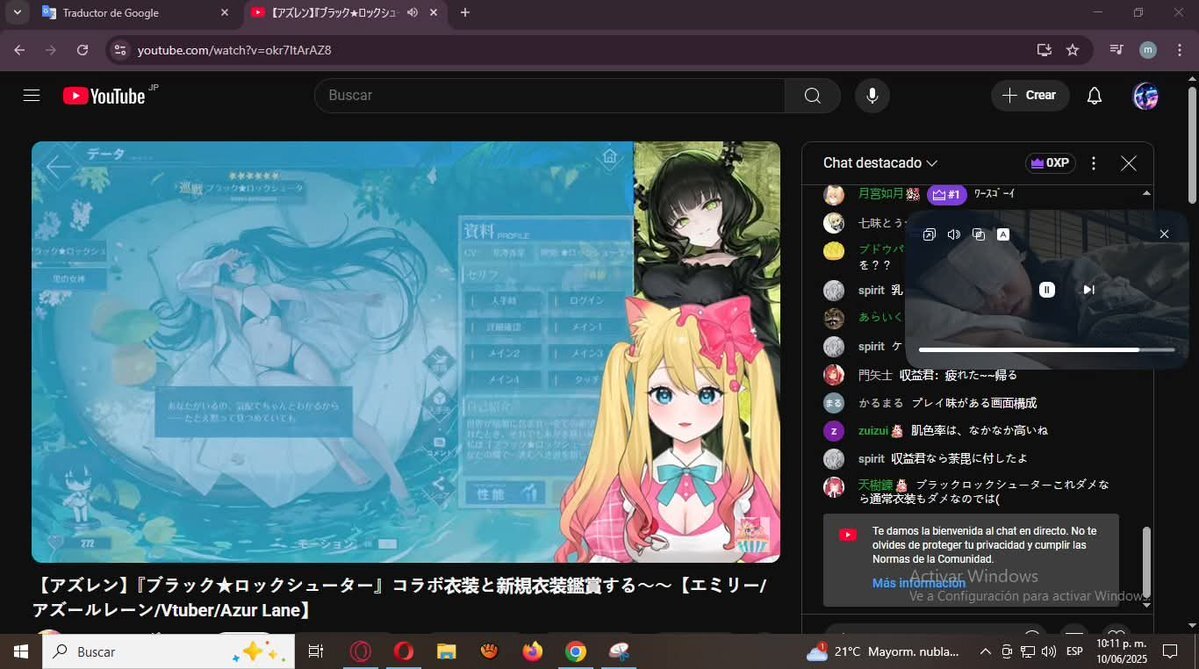Image resolution: width=1199 pixels, height=669 pixels.
Task: Open Task View on taskbar
Action: [315, 651]
